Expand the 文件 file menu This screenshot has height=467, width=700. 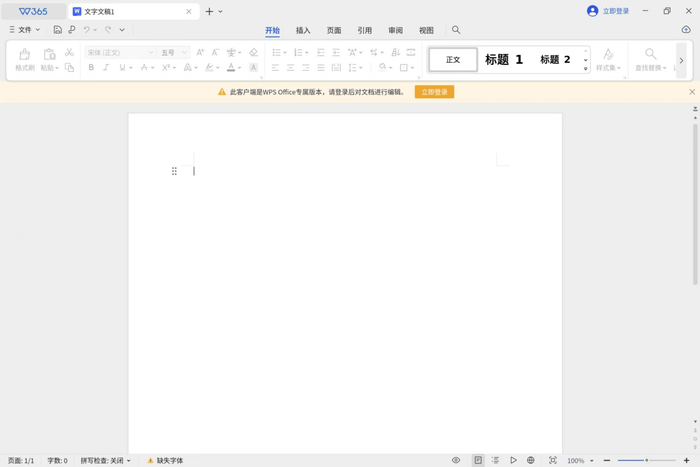point(25,30)
